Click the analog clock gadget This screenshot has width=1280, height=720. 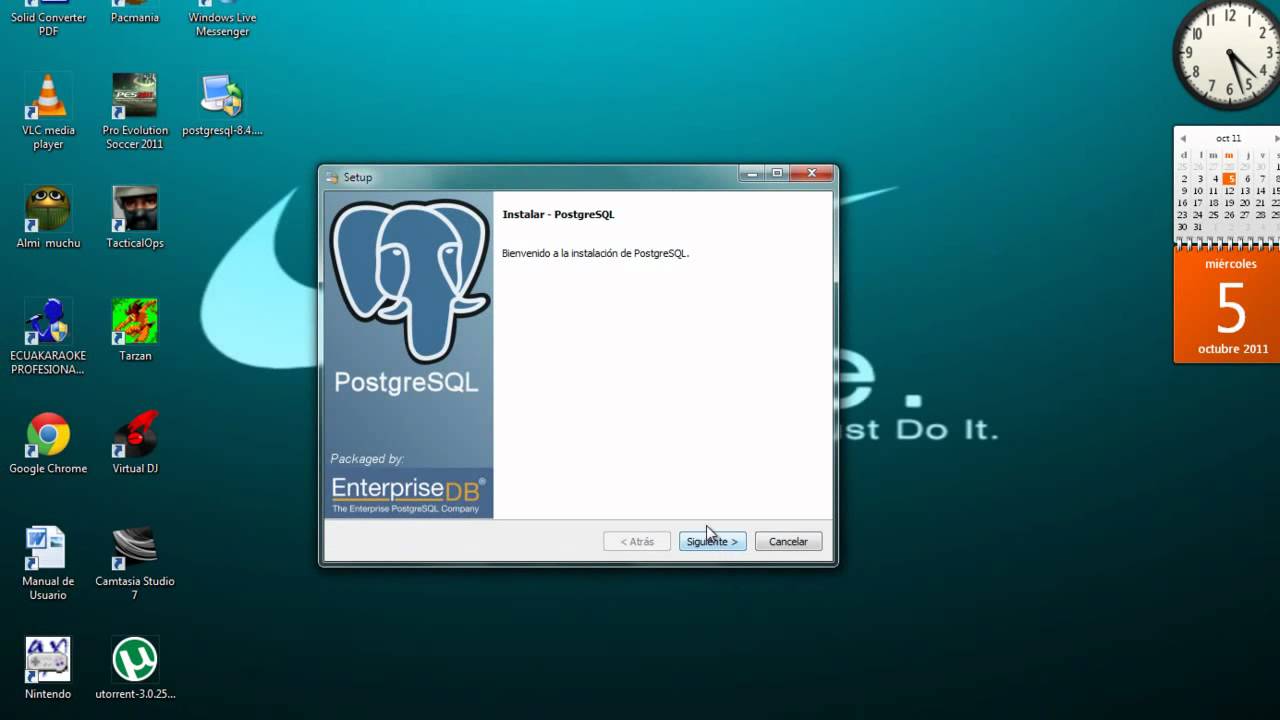coord(1227,56)
